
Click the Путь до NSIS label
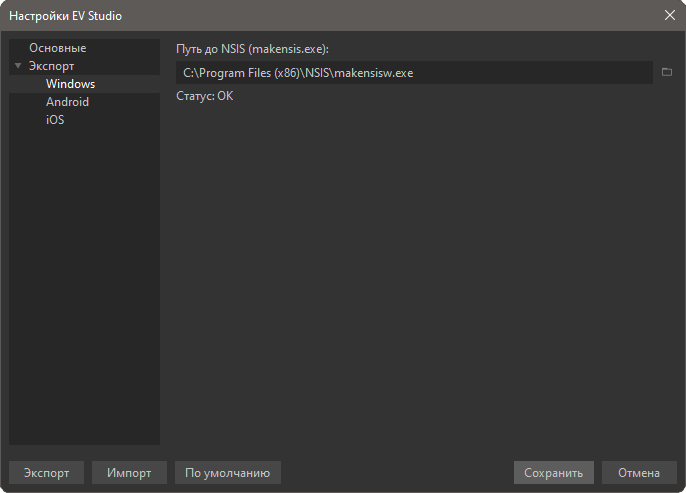tap(252, 48)
